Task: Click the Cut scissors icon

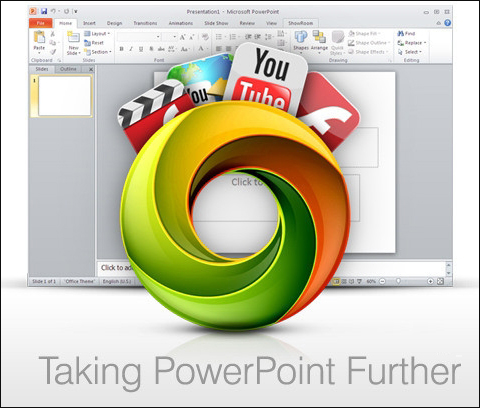Action: click(53, 34)
